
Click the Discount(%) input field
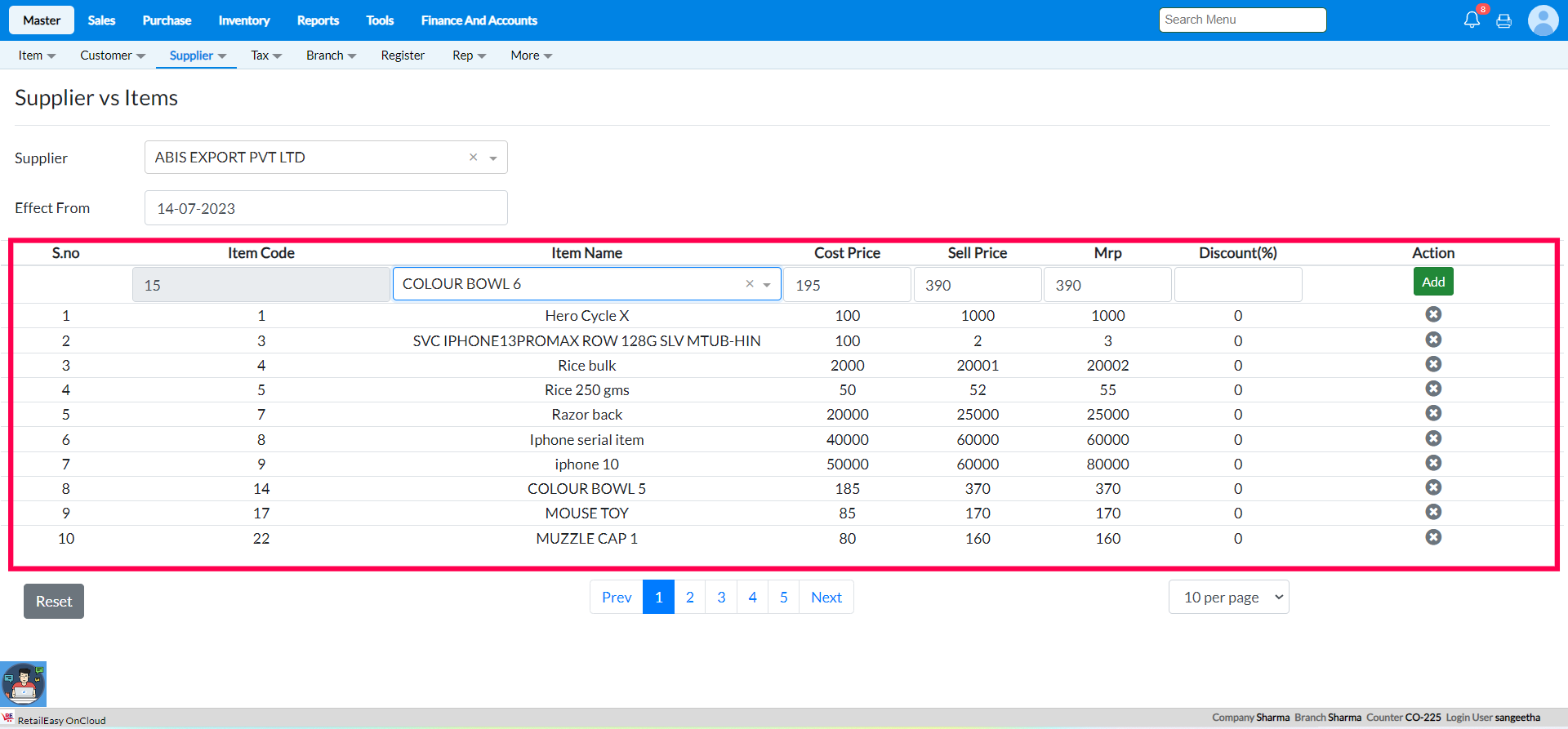click(x=1237, y=285)
